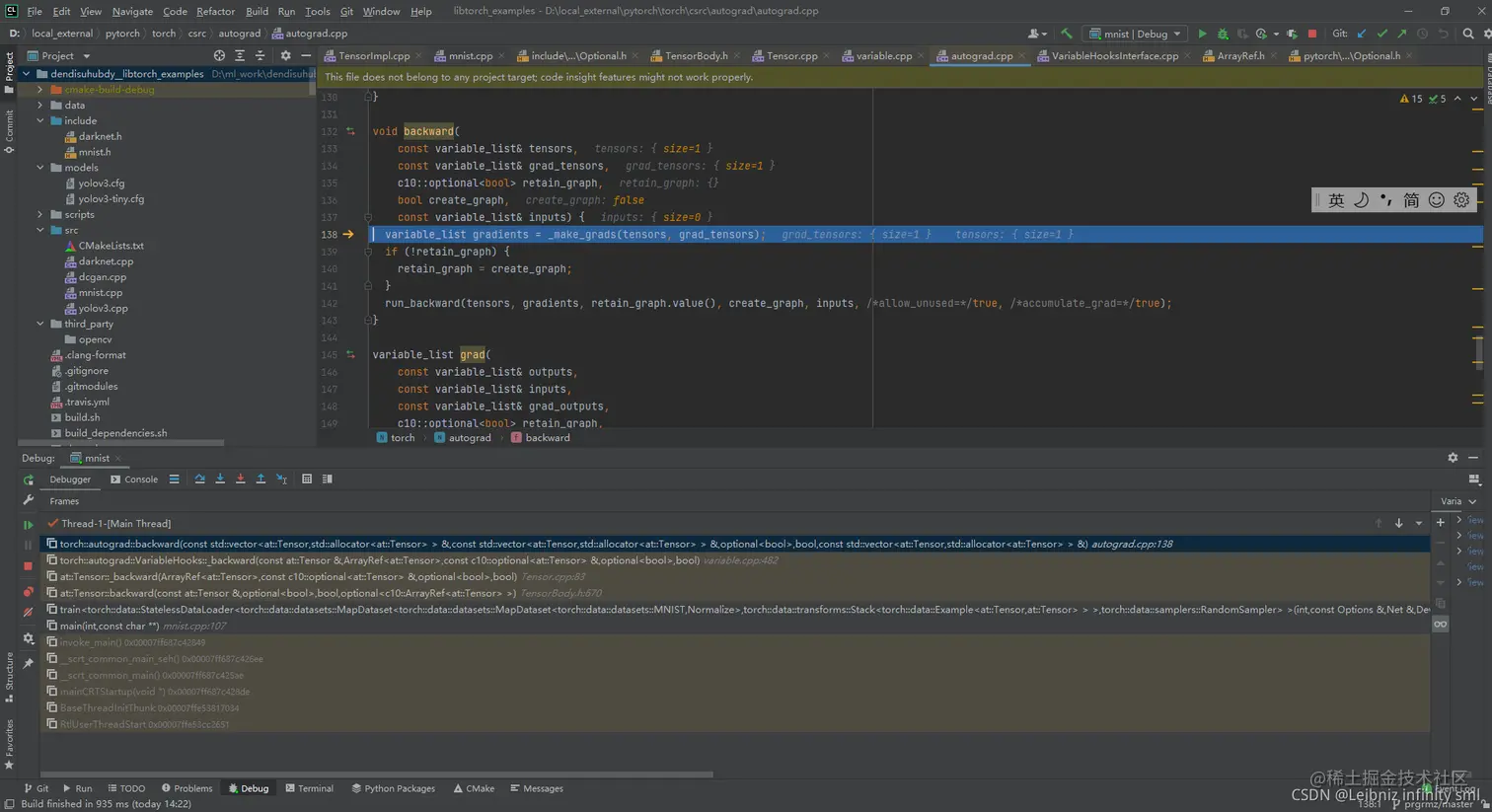Stop the debug session using the red square
Image resolution: width=1492 pixels, height=812 pixels.
point(28,566)
